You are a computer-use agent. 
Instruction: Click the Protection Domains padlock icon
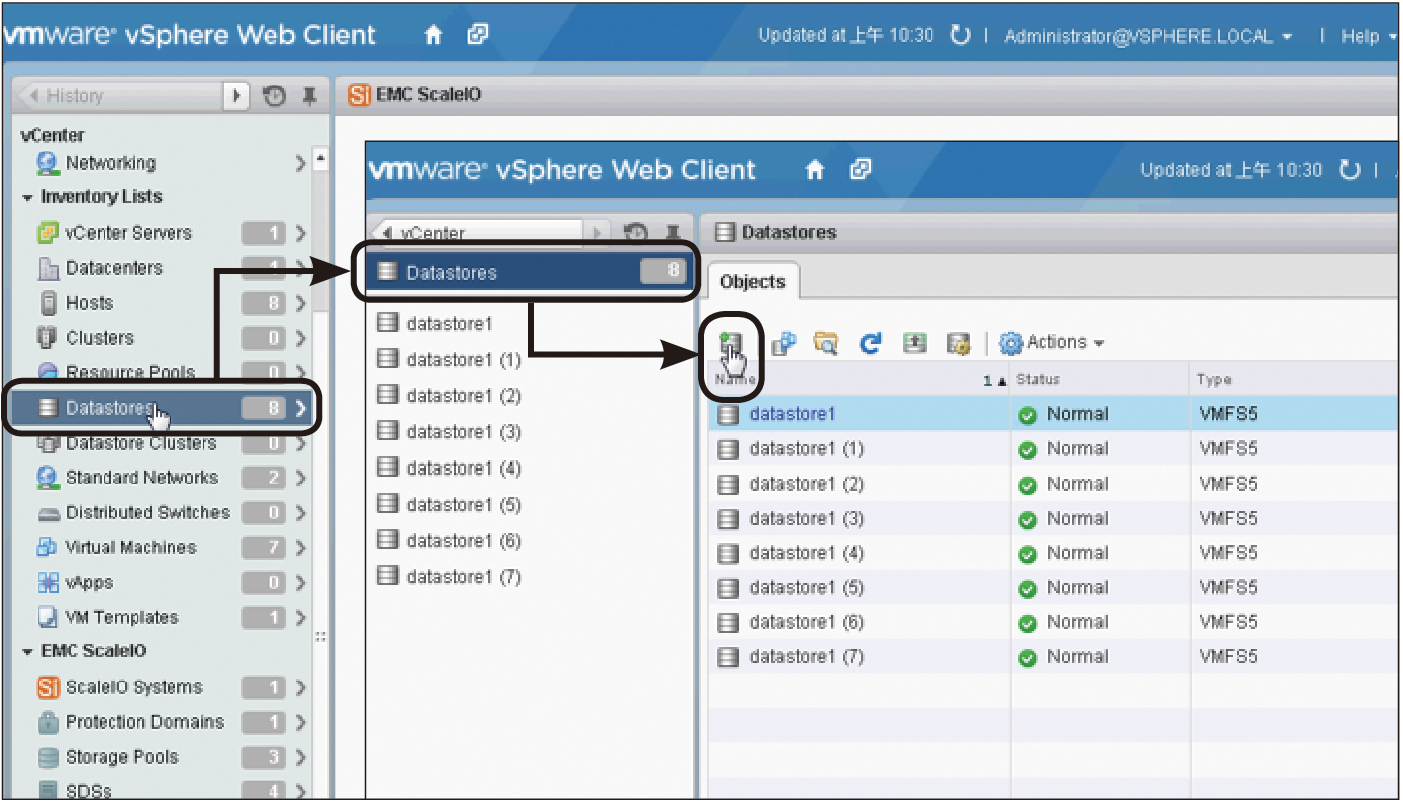click(x=48, y=722)
